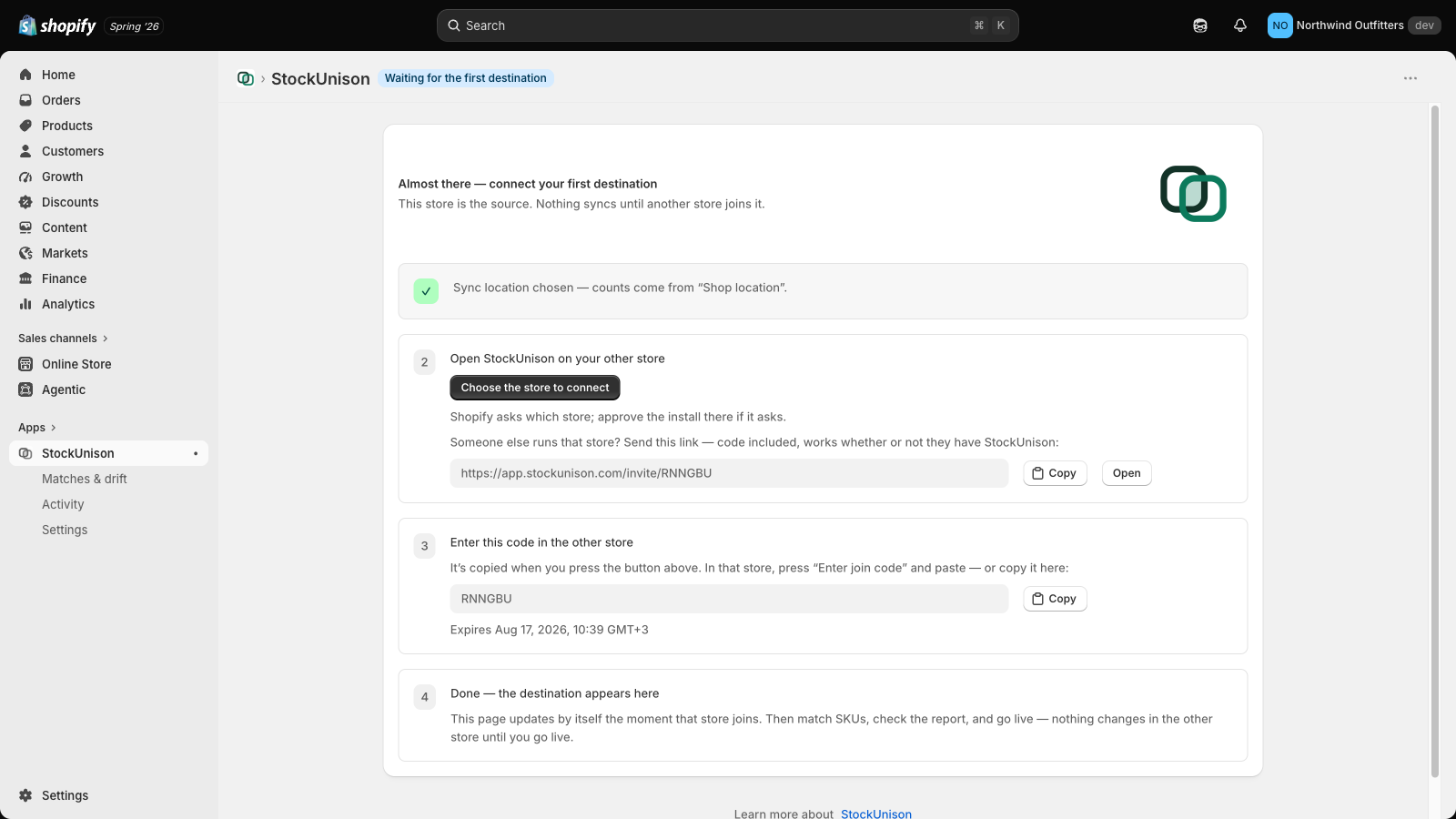
Task: Click the Discounts badge icon
Action: click(25, 202)
